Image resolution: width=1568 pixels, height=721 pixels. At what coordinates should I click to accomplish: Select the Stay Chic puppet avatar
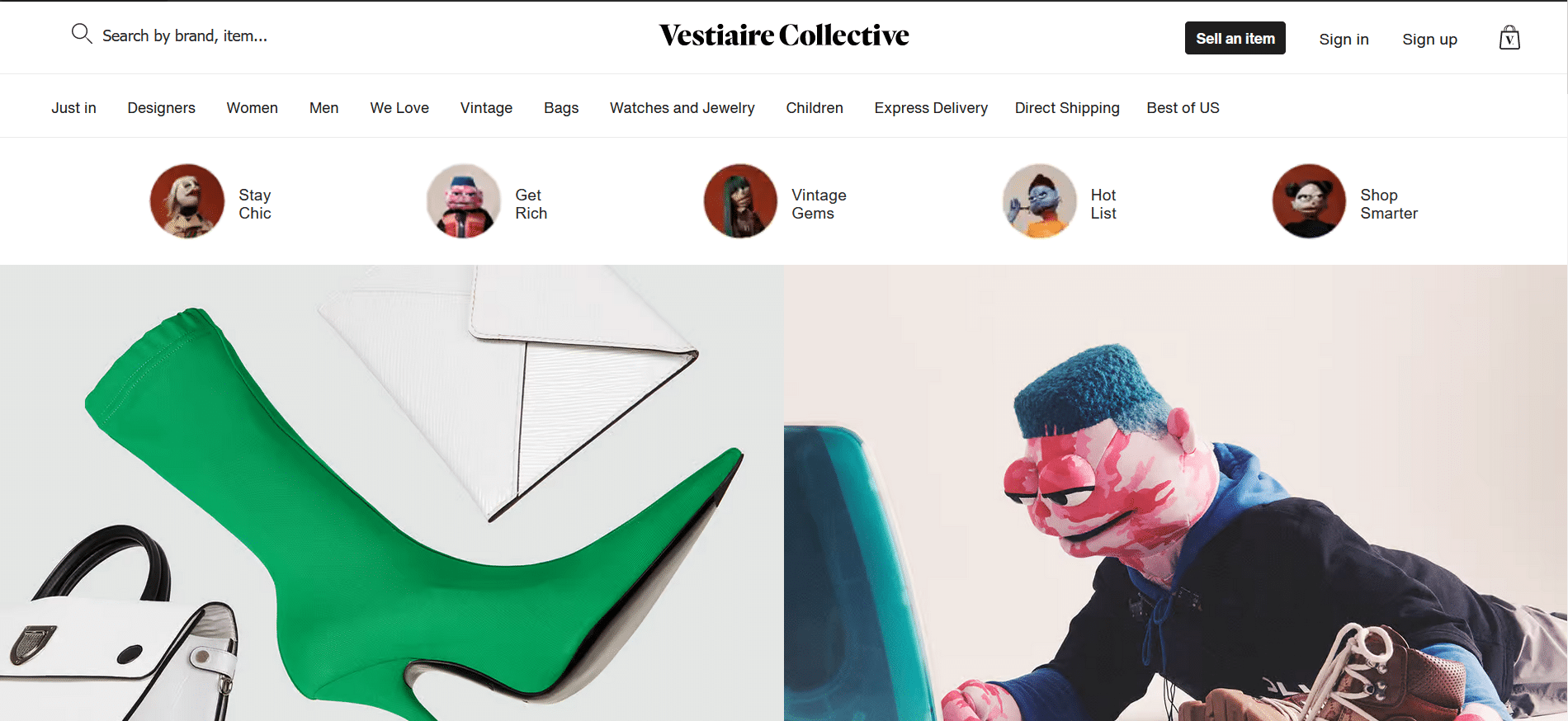click(187, 201)
